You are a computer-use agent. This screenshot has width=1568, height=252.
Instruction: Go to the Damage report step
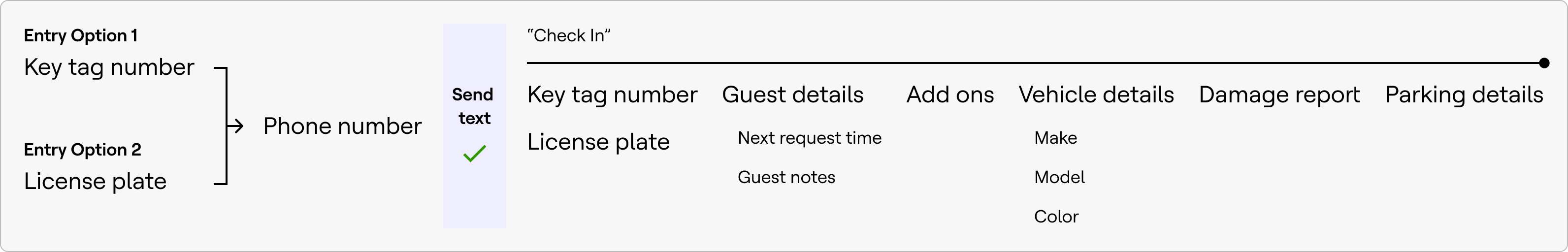(1279, 95)
